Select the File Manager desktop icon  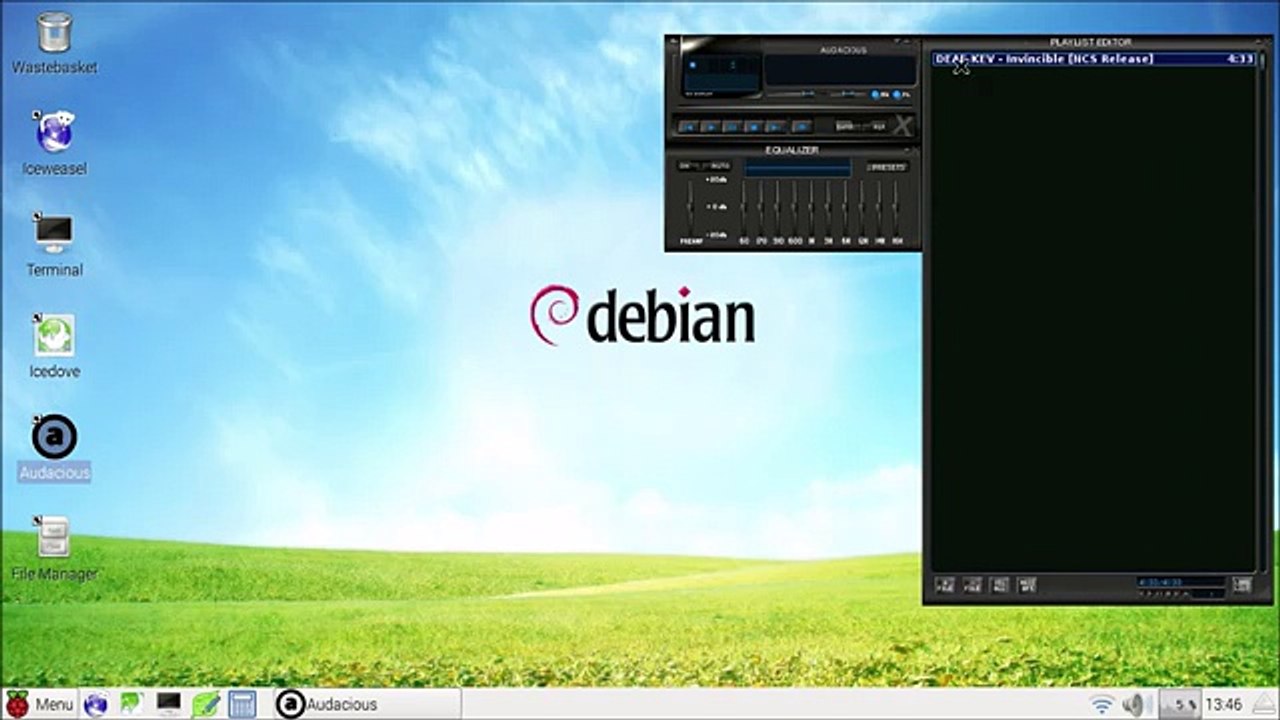pyautogui.click(x=54, y=548)
